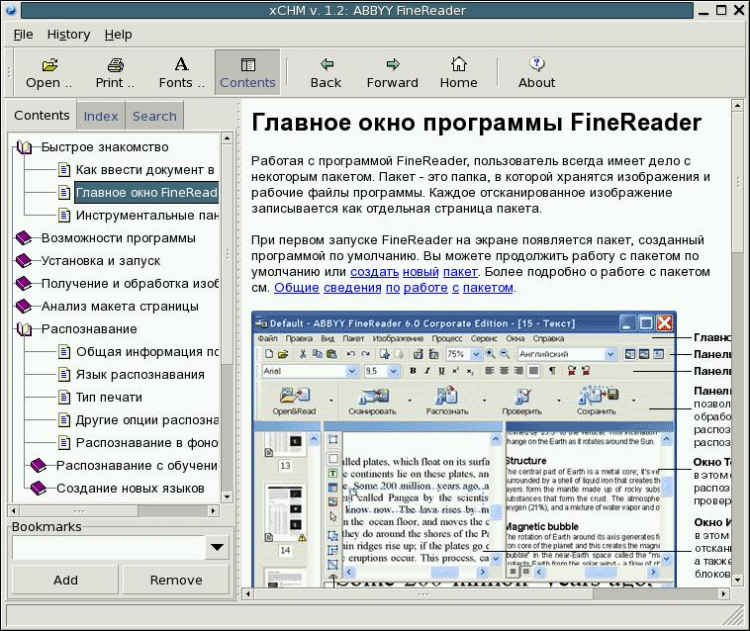The width and height of the screenshot is (750, 631).
Task: Select topic Как ввести документ в
Action: (145, 170)
